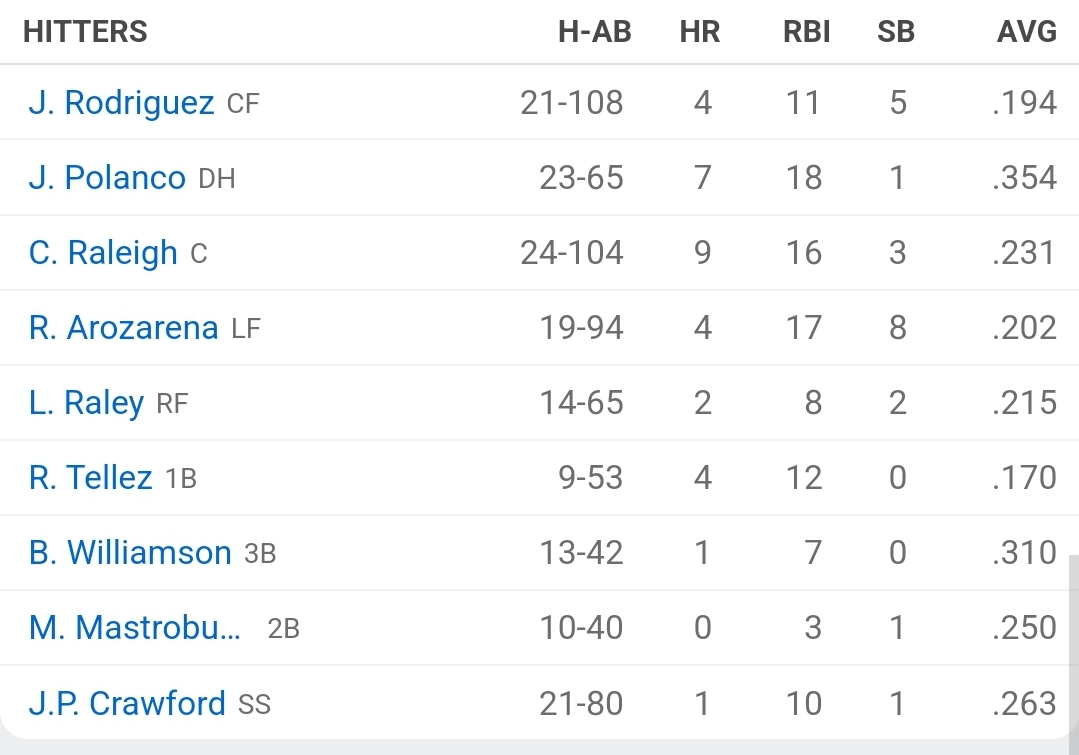1079x755 pixels.
Task: Click R. Arozarena player link
Action: tap(123, 328)
